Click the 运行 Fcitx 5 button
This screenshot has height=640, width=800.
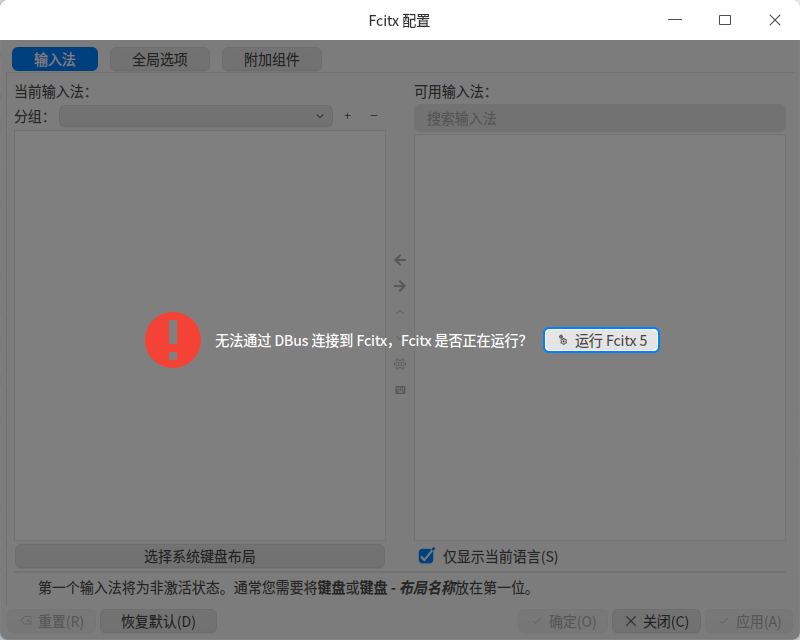602,340
